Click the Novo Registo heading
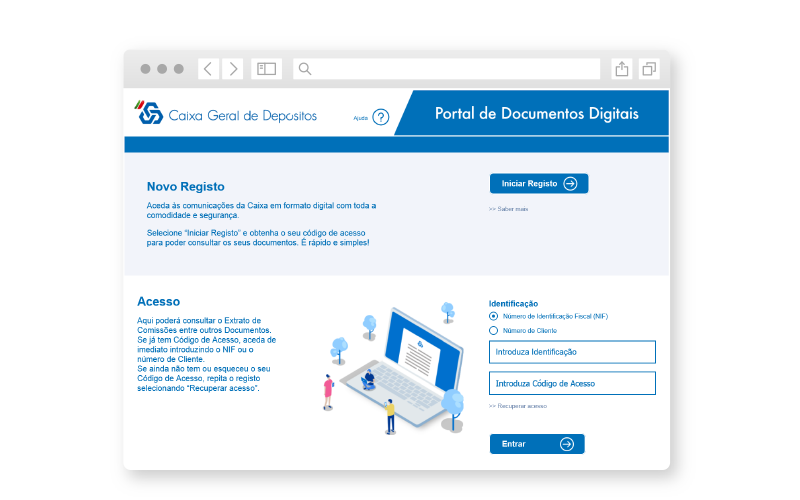The height and width of the screenshot is (500, 800). coord(186,187)
